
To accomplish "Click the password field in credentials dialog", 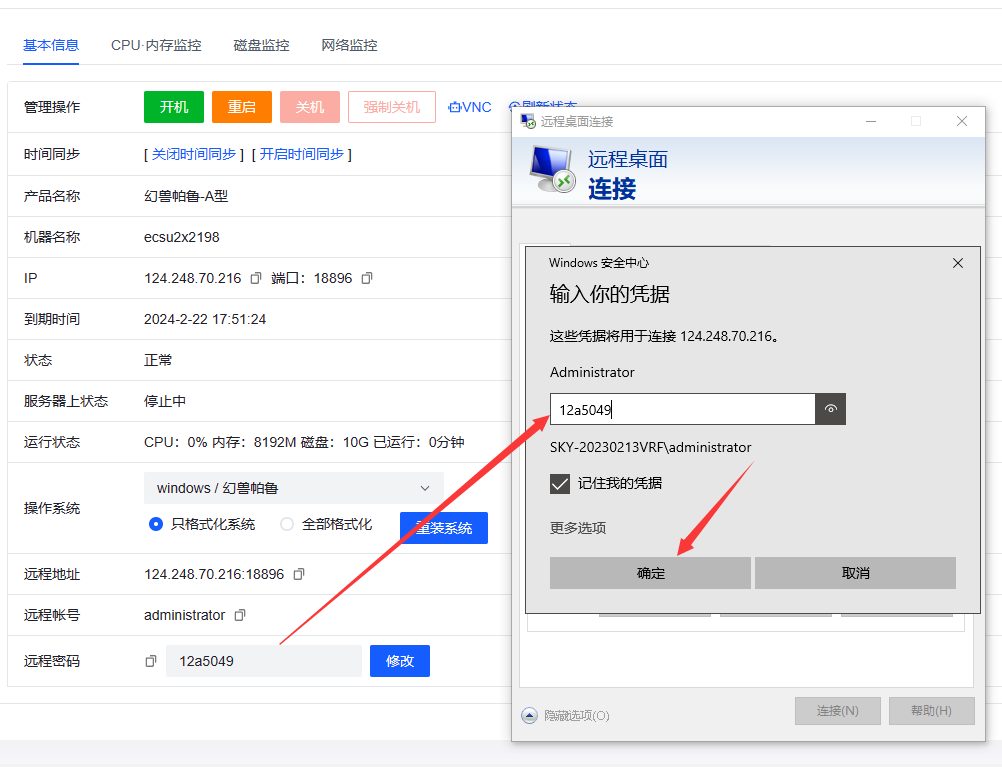I will [682, 409].
